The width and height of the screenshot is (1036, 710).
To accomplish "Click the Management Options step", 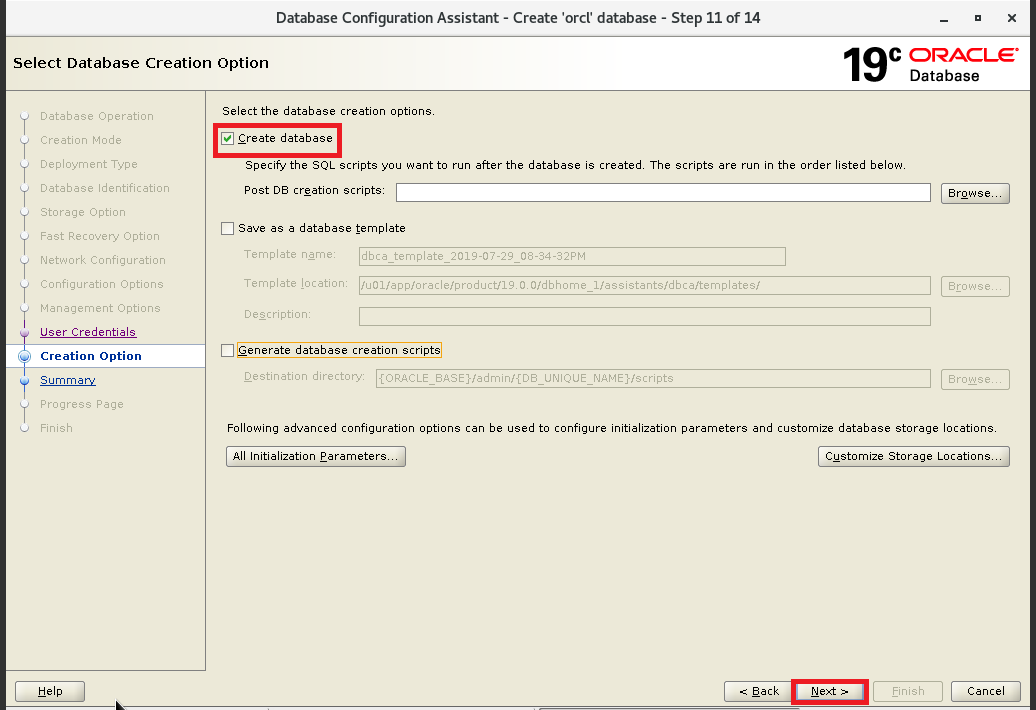I will click(100, 308).
